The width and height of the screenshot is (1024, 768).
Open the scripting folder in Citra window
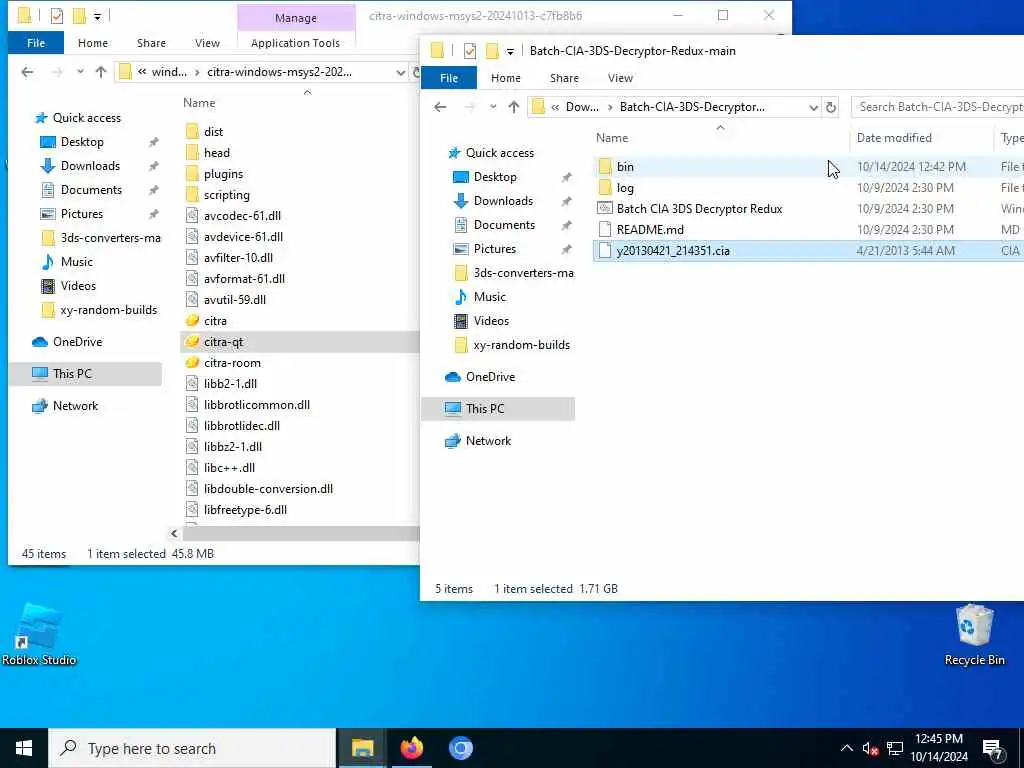(x=226, y=195)
